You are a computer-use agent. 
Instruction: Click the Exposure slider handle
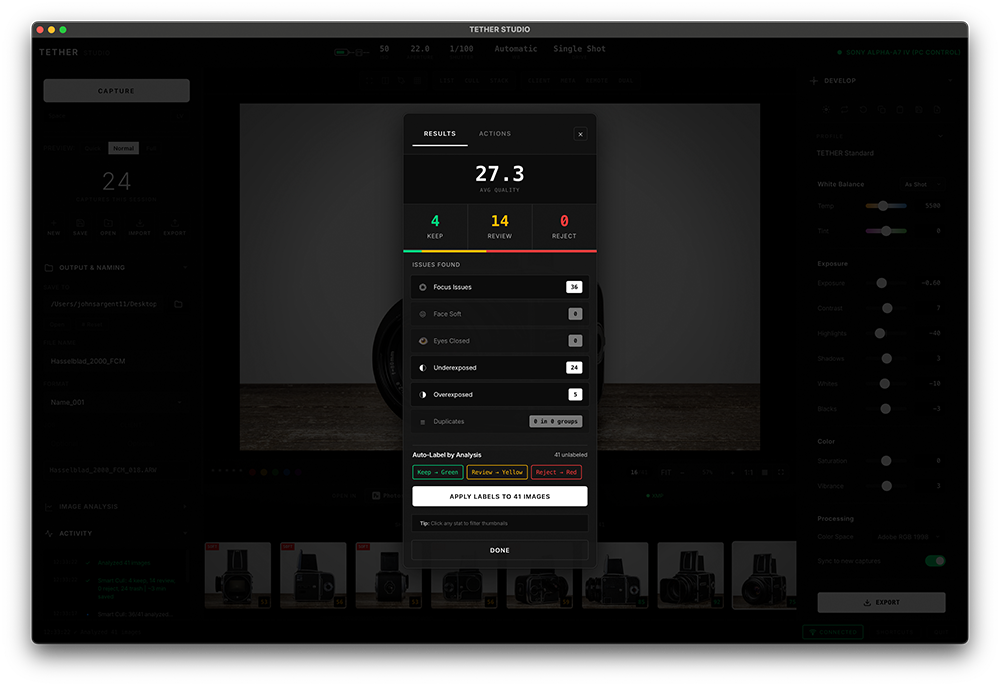[882, 283]
